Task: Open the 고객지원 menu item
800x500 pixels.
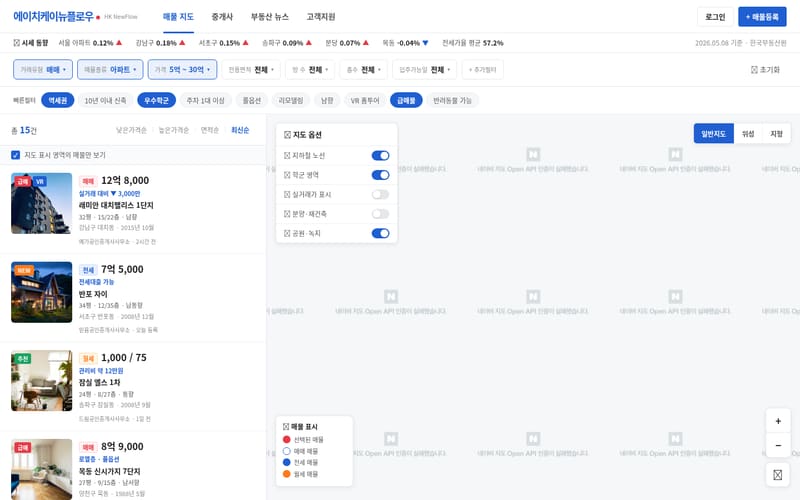Action: click(x=320, y=17)
